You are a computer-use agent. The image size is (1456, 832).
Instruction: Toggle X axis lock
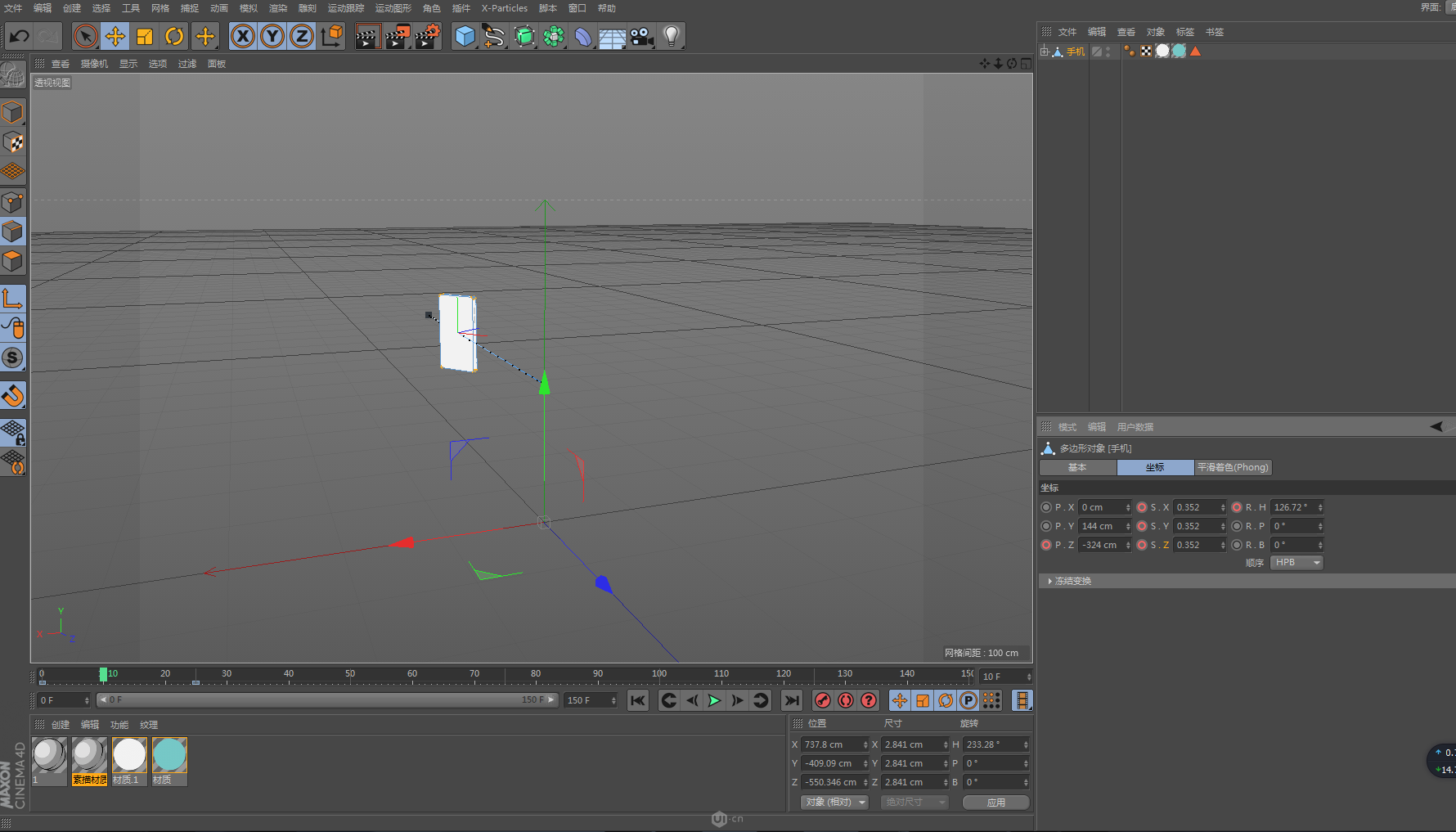(x=243, y=36)
